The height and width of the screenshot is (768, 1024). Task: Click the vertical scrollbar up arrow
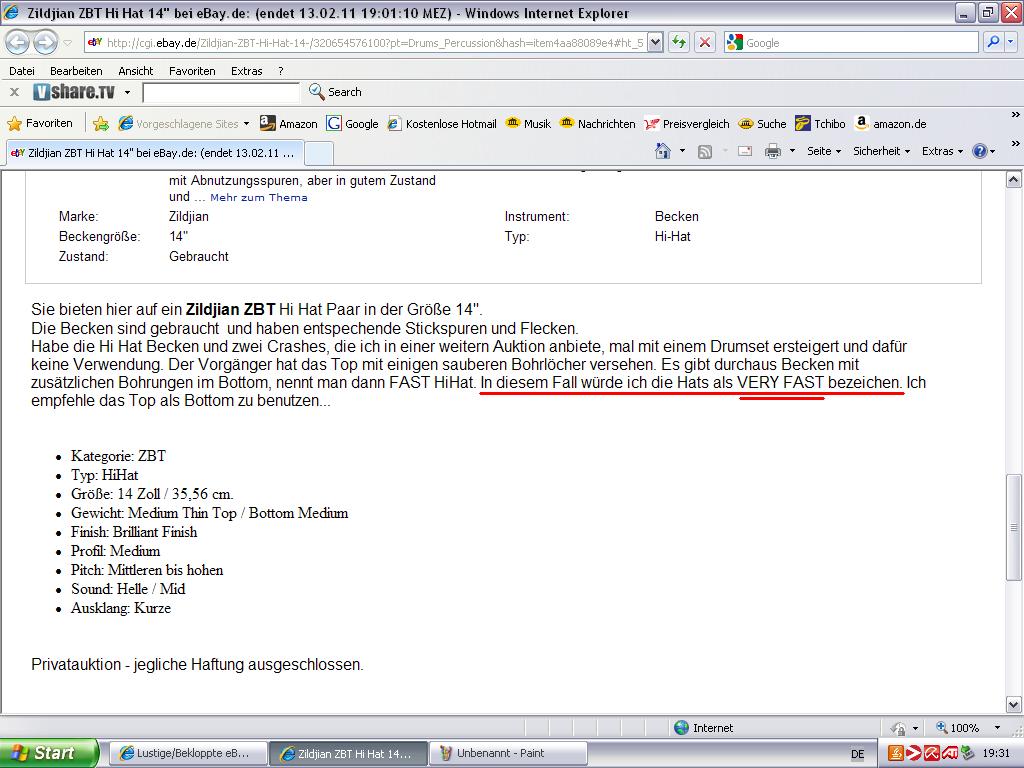1014,180
